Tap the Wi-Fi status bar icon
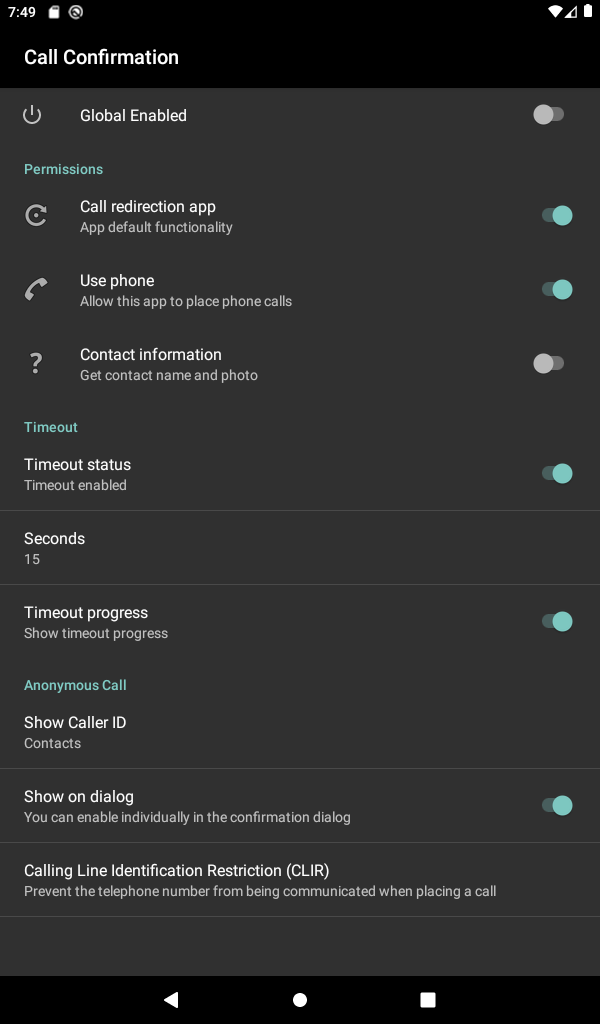Viewport: 600px width, 1024px height. pyautogui.click(x=556, y=12)
